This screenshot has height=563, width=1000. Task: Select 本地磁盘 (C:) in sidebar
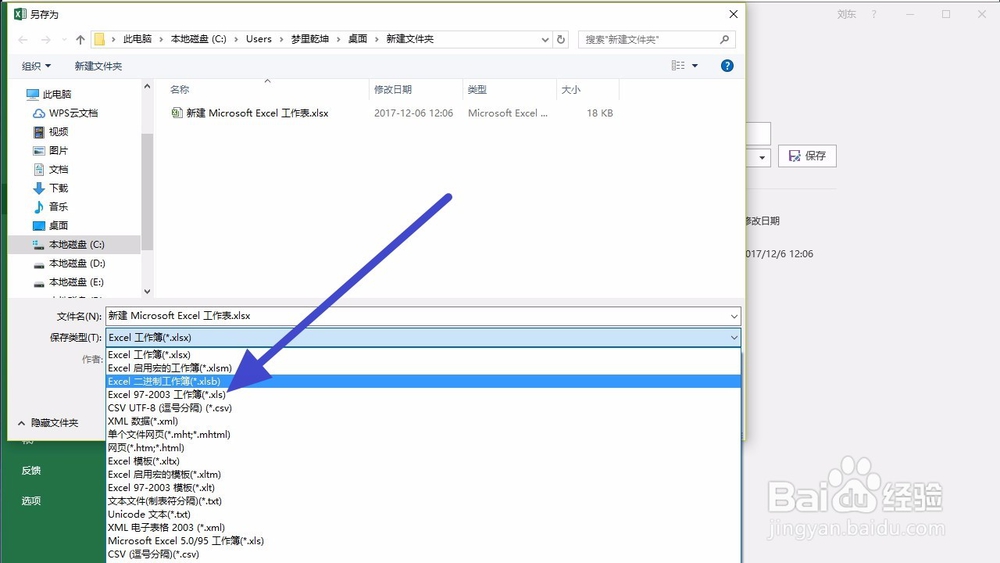coord(75,244)
